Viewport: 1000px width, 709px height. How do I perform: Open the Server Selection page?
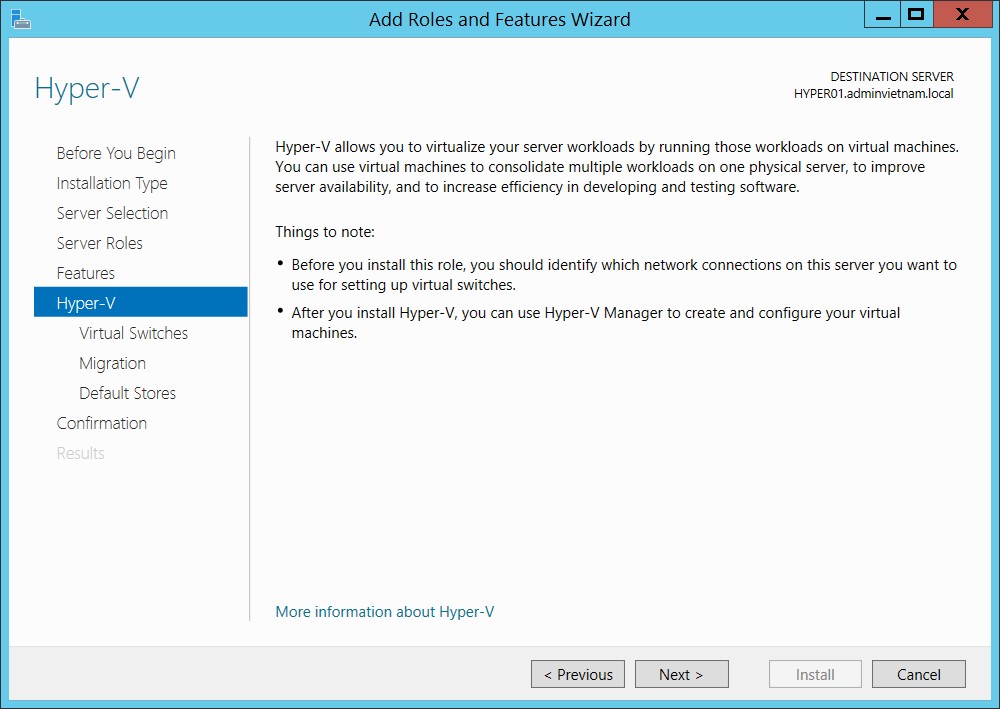(x=112, y=213)
